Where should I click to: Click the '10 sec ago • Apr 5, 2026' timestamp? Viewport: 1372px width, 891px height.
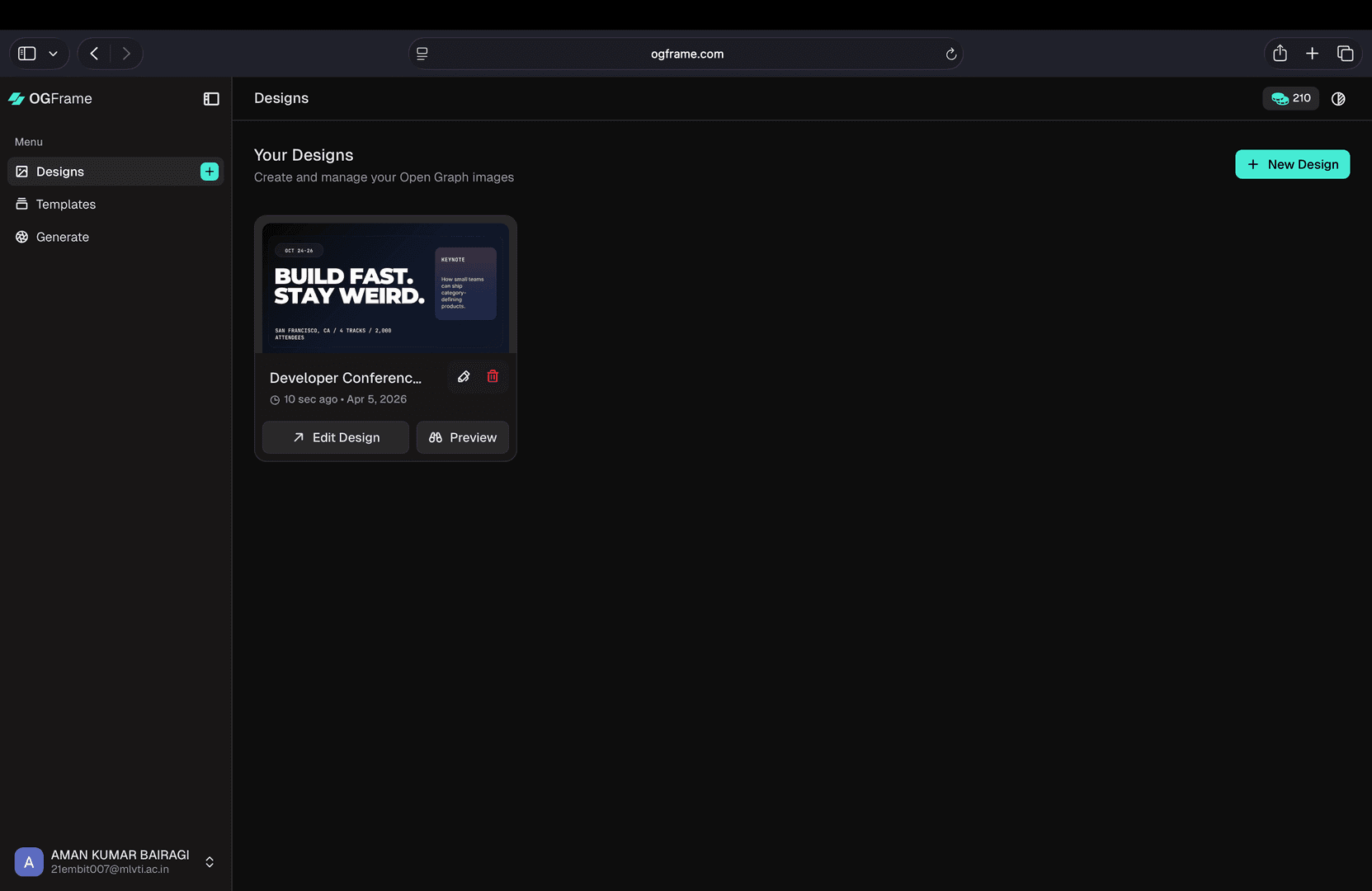pyautogui.click(x=345, y=399)
